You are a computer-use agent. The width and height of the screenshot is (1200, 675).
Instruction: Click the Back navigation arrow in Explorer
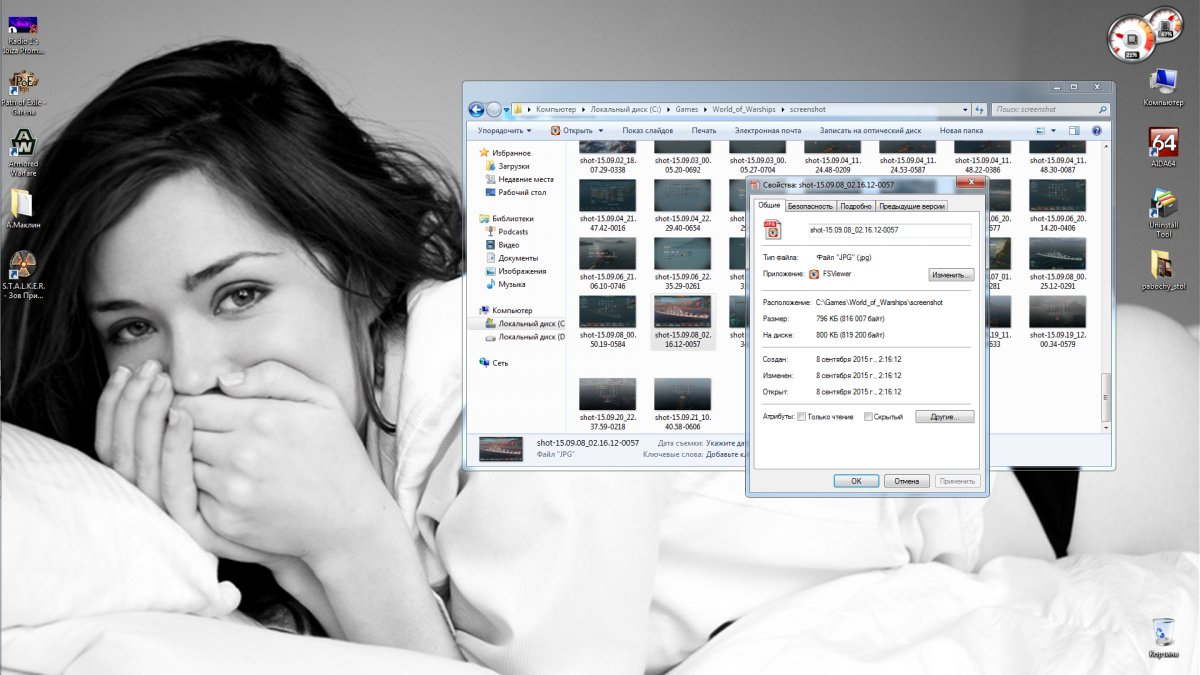coord(477,109)
